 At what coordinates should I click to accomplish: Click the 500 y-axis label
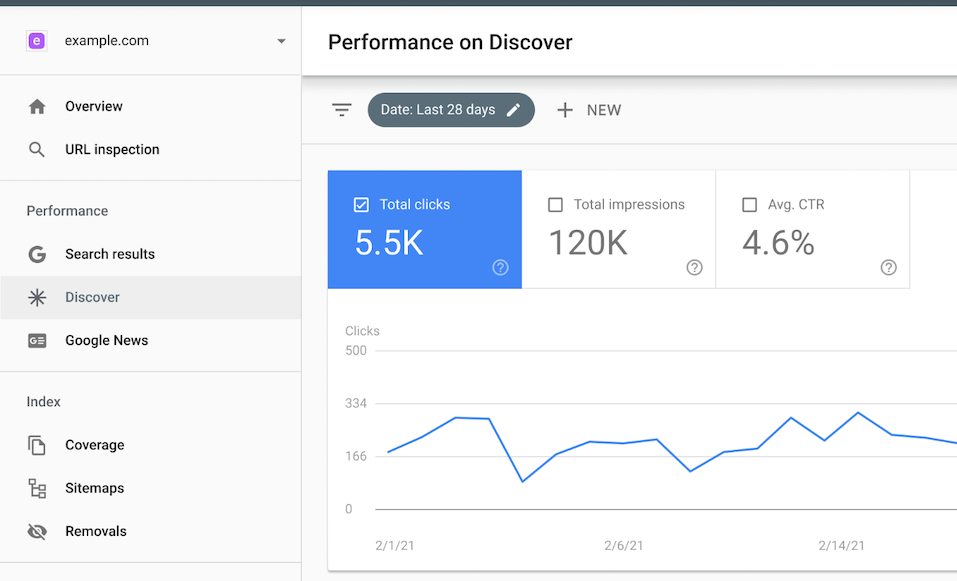click(356, 351)
